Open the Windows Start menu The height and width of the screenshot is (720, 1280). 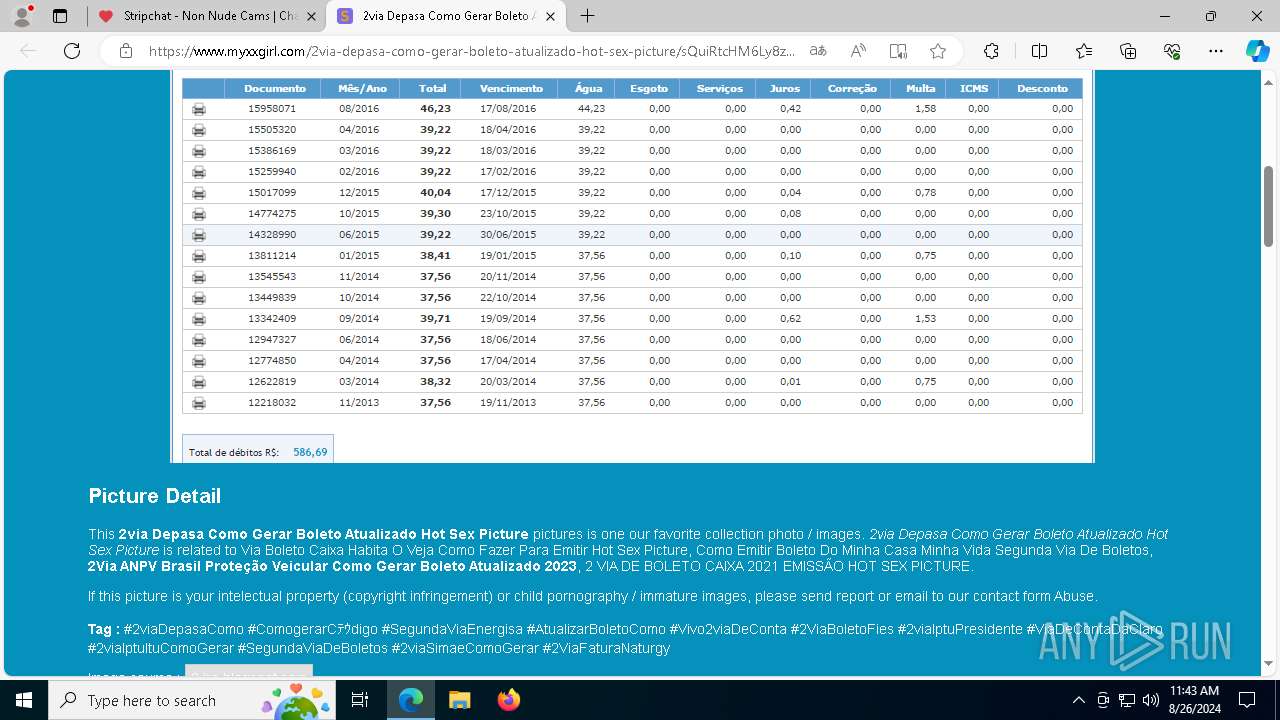click(x=24, y=700)
